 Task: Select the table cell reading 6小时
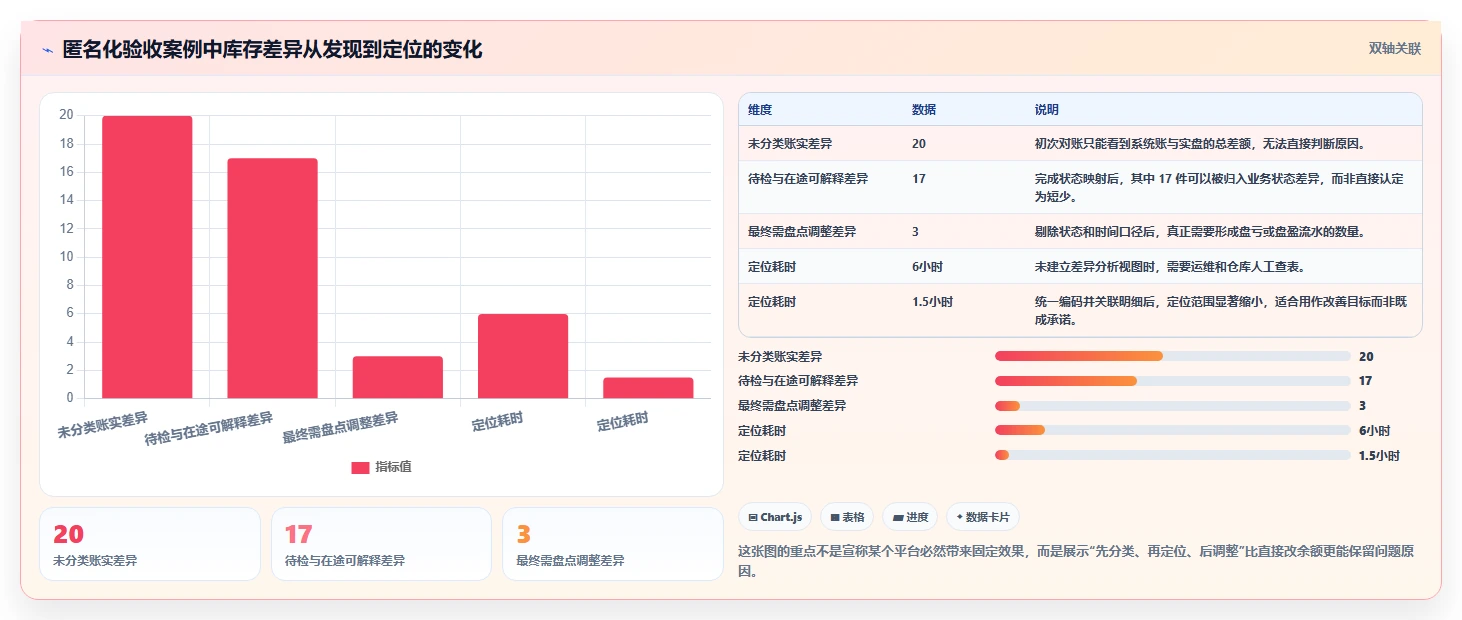(x=927, y=267)
